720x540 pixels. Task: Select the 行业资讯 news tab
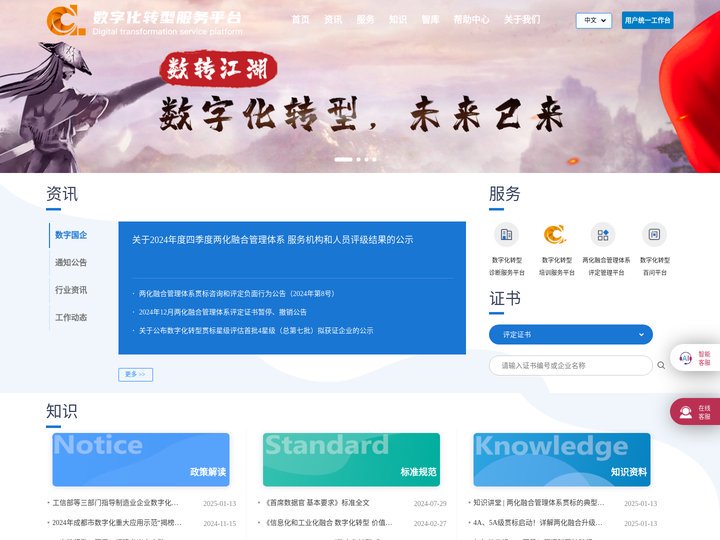click(x=71, y=290)
